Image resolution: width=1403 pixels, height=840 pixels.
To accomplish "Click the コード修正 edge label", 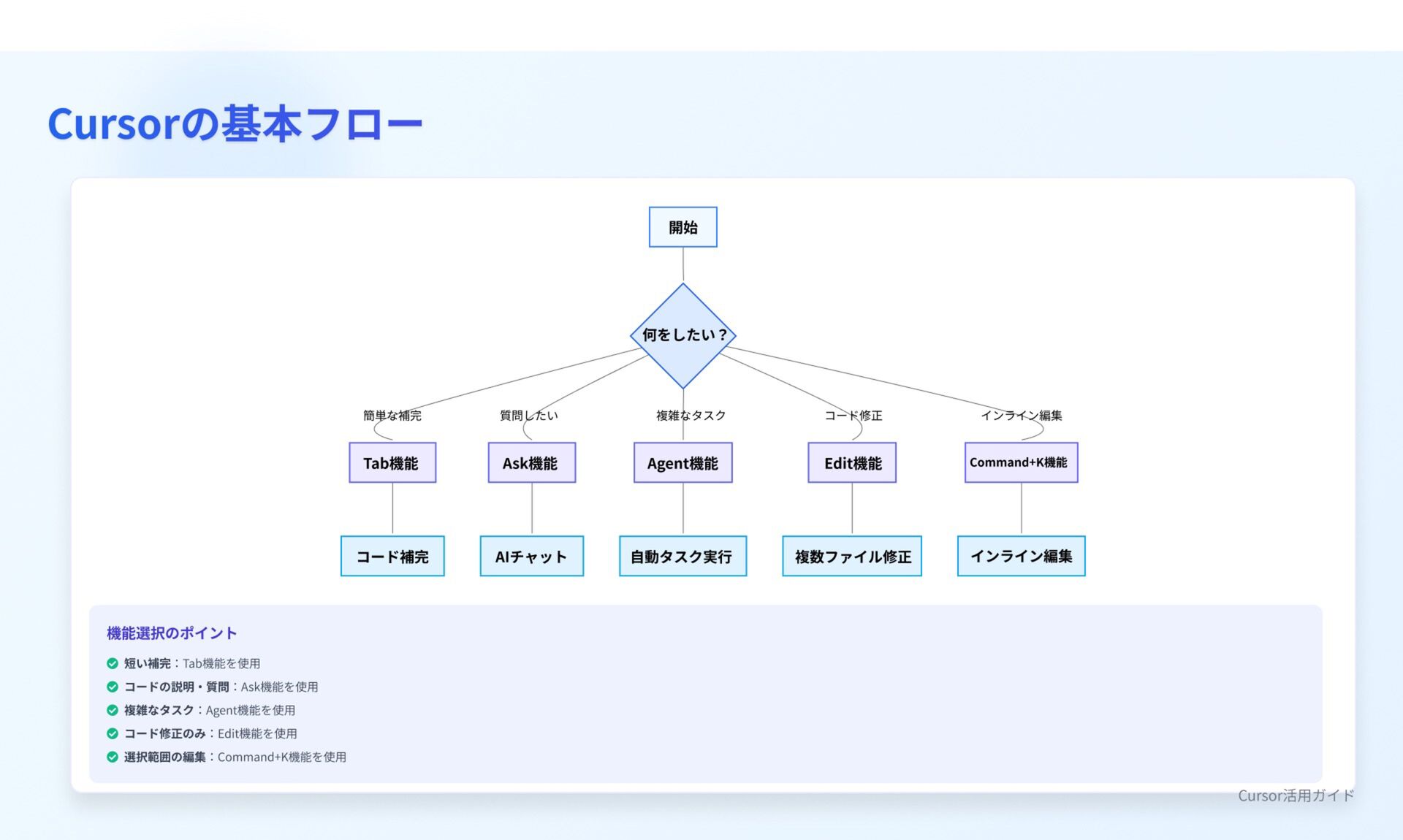I will [x=853, y=416].
